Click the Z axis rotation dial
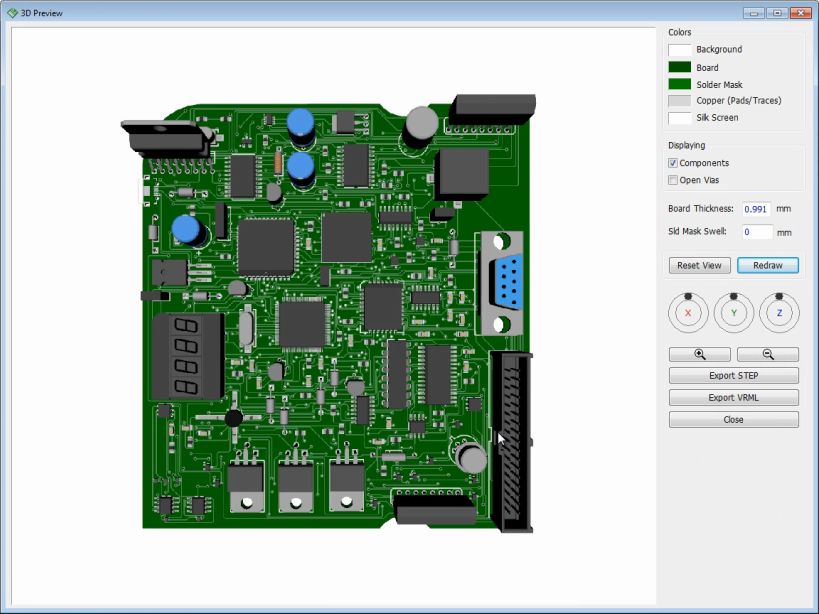Screen dimensions: 819x614 [x=779, y=313]
